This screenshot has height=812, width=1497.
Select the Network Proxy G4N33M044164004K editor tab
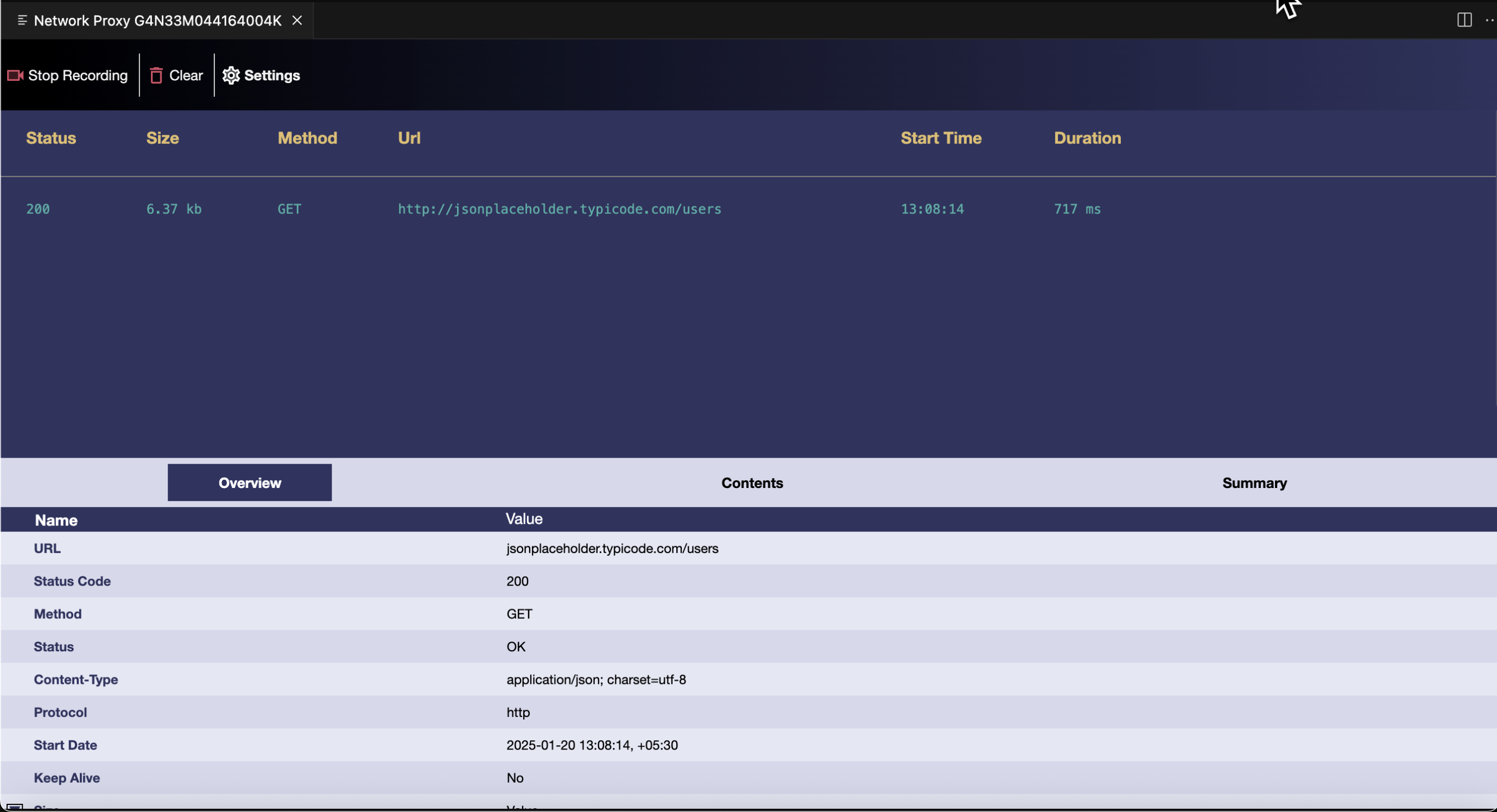(x=157, y=20)
